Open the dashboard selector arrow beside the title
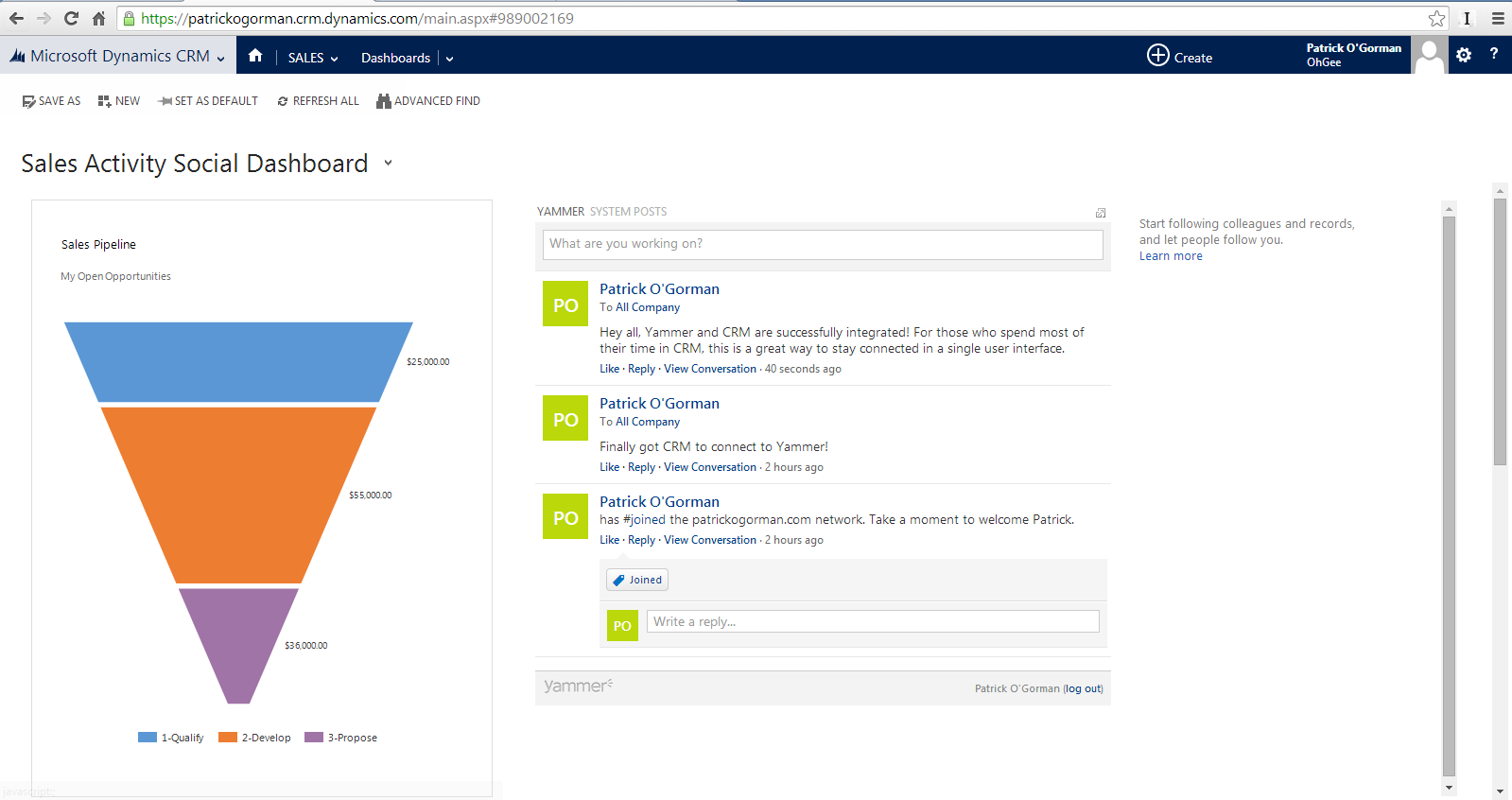1512x800 pixels. tap(388, 163)
